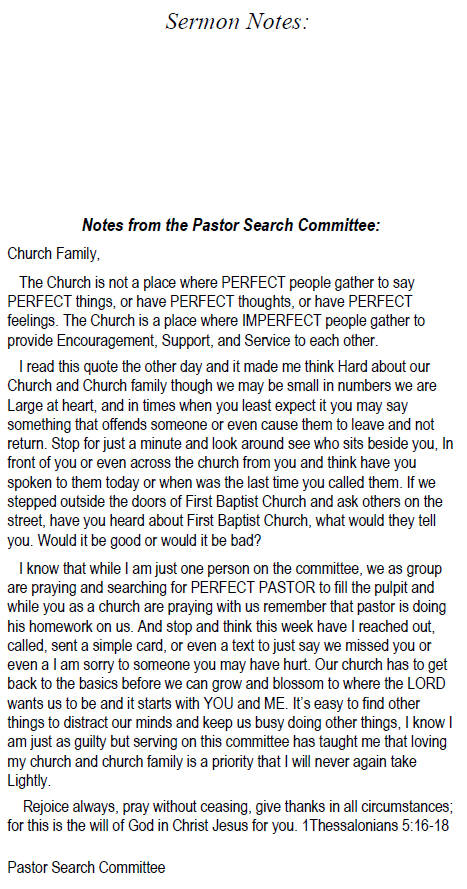Click the 'Church Family,' greeting
Screen dimensions: 467x889
point(54,254)
